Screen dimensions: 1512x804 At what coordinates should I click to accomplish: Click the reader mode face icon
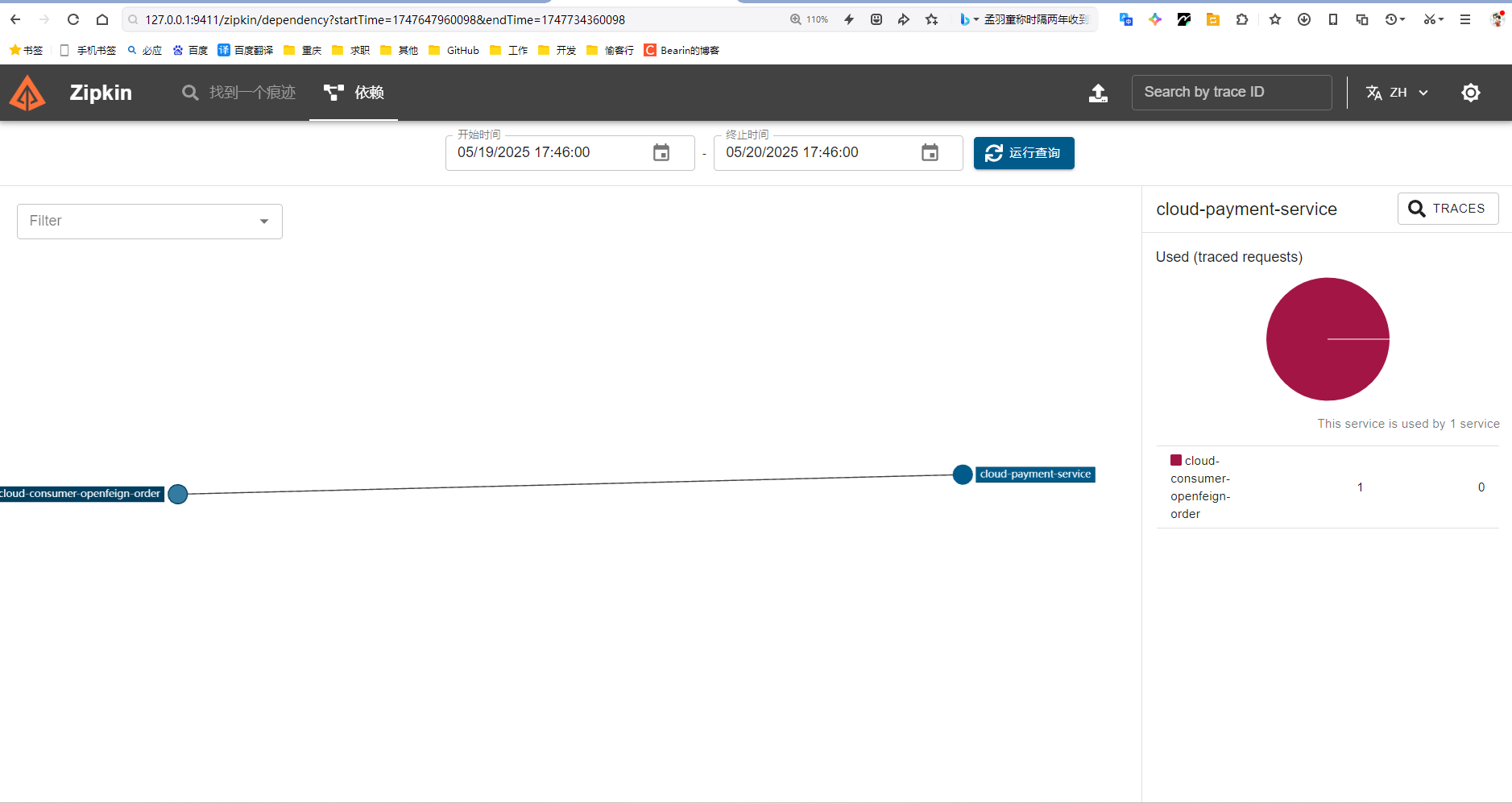click(876, 19)
